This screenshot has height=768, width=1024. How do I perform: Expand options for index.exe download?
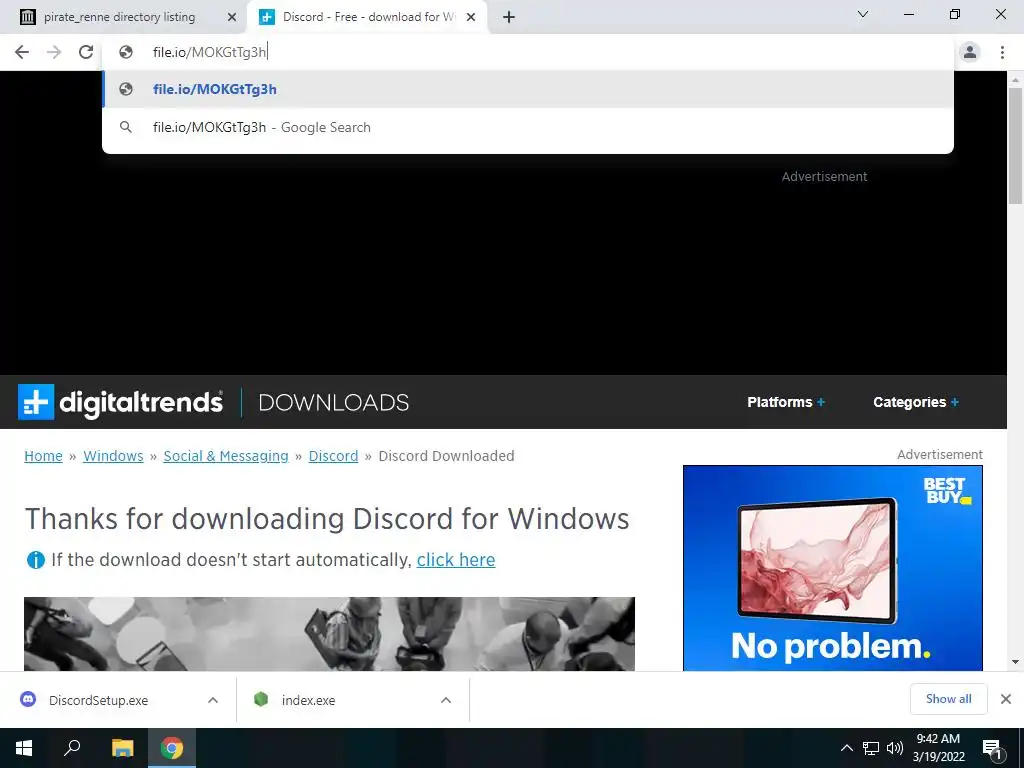point(446,700)
